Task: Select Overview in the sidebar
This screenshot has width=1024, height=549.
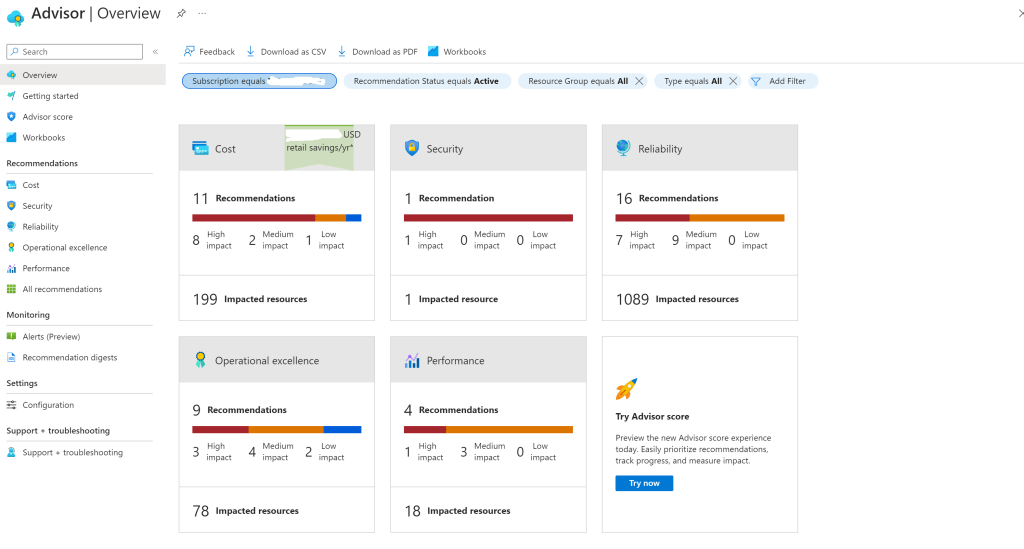Action: click(83, 75)
